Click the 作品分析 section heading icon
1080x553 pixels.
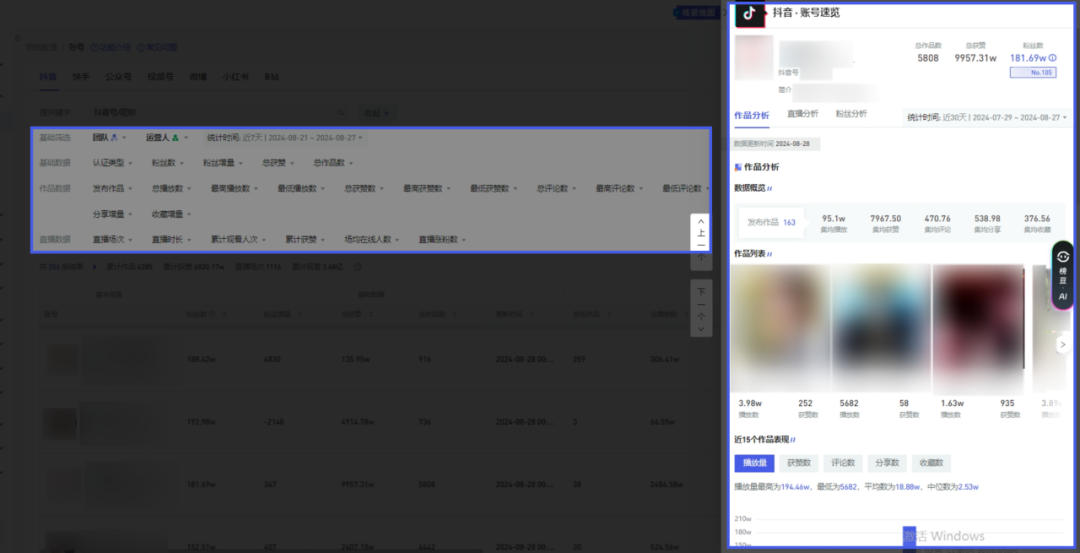click(738, 167)
